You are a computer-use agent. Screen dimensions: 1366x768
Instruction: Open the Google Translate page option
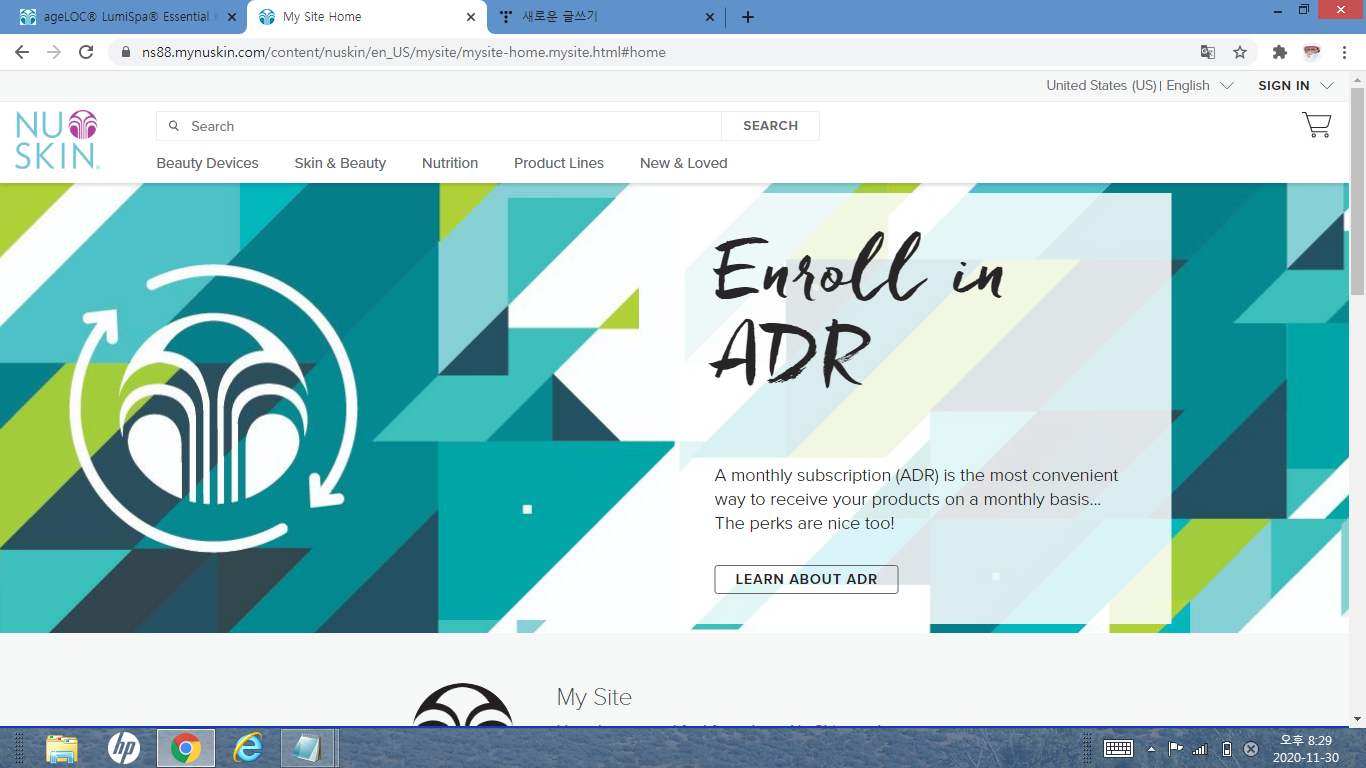(1208, 52)
